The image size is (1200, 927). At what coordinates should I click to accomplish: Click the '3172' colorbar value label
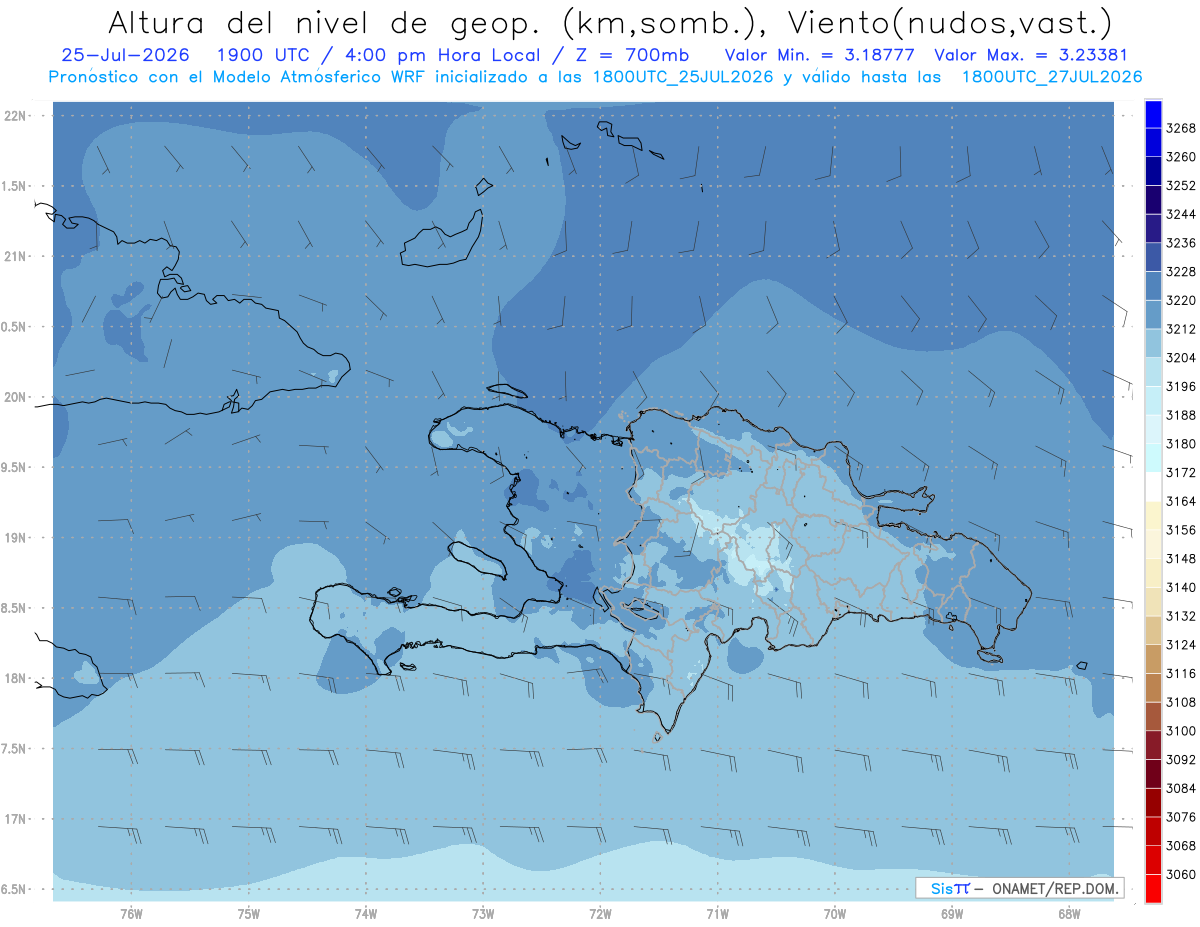[x=1181, y=472]
